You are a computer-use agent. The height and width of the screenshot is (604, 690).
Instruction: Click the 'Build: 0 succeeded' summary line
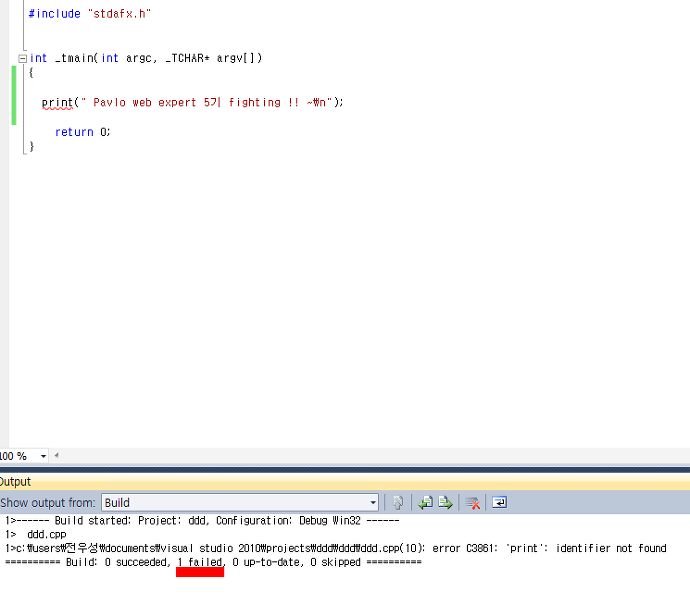[213, 562]
